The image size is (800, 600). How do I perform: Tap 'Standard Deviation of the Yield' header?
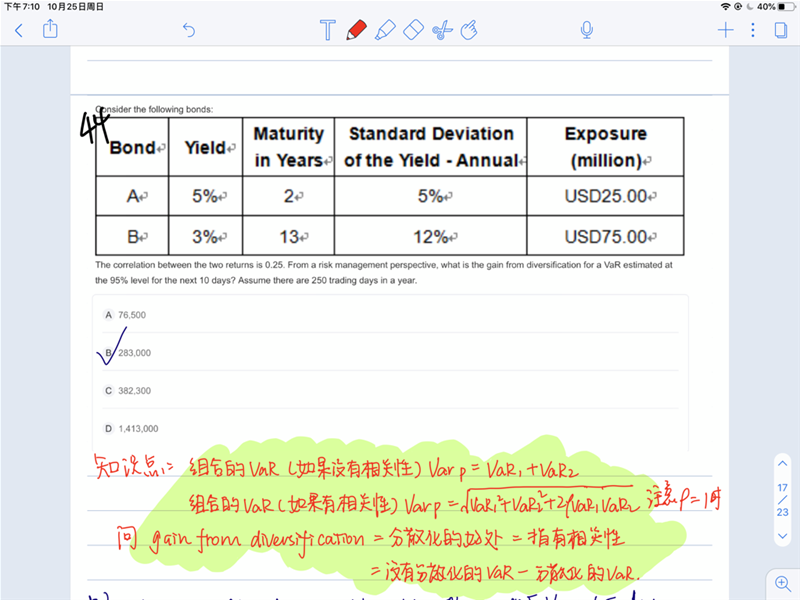coord(431,147)
